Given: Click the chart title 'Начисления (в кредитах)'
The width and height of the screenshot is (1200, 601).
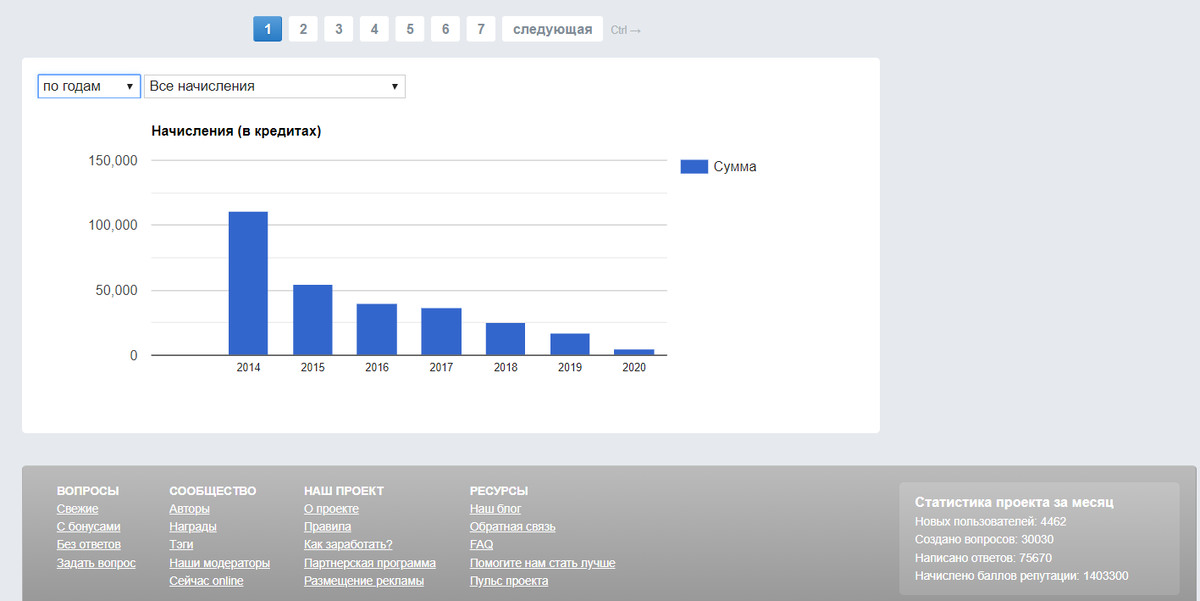Looking at the screenshot, I should (236, 130).
